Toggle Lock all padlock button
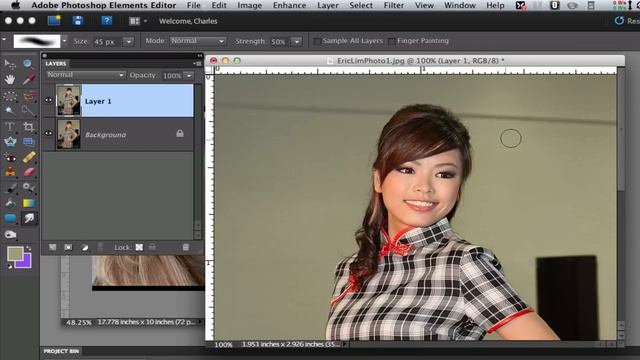This screenshot has height=360, width=640. (152, 247)
